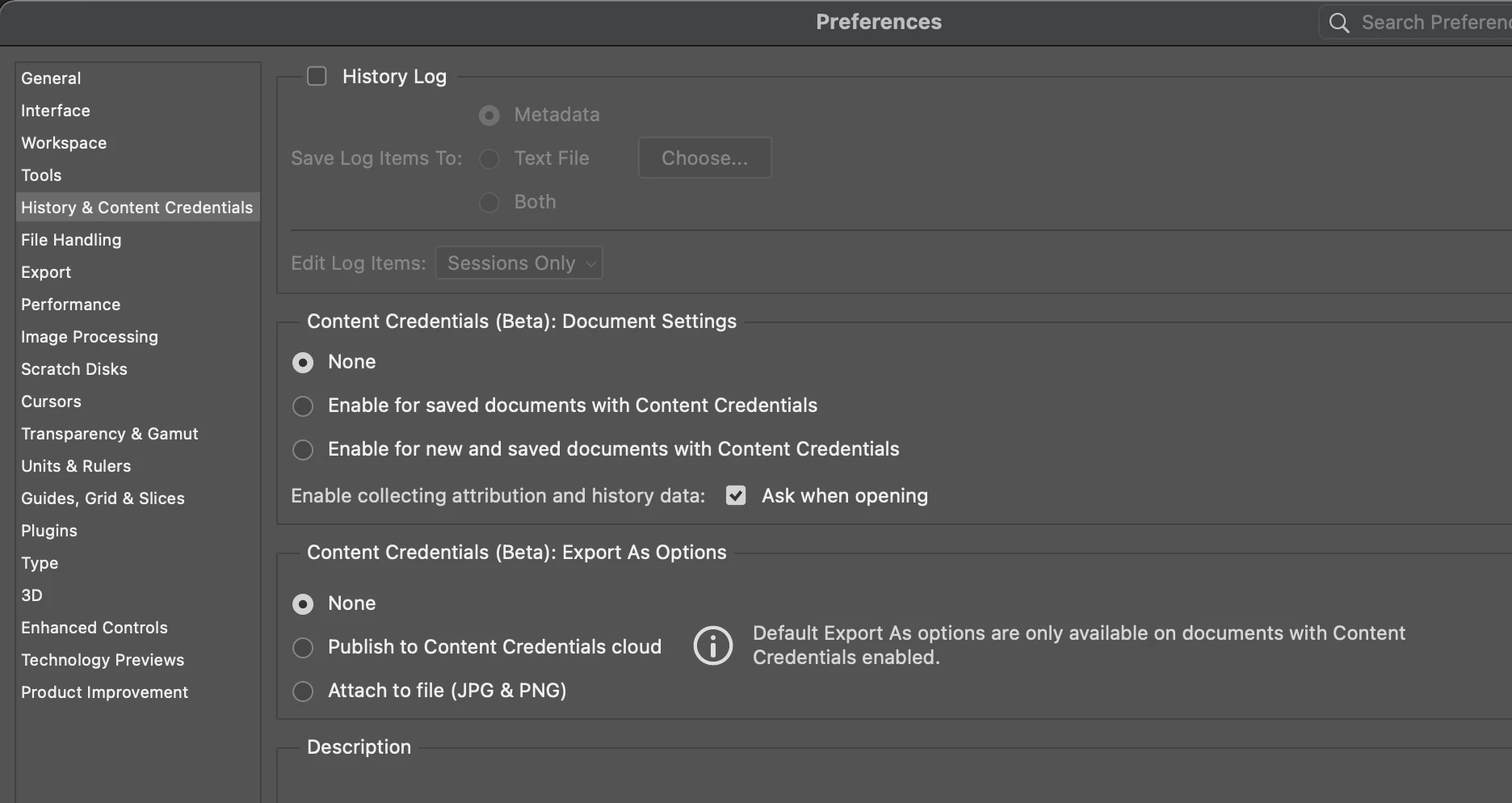Go to Performance preferences
The height and width of the screenshot is (803, 1512).
(x=70, y=305)
